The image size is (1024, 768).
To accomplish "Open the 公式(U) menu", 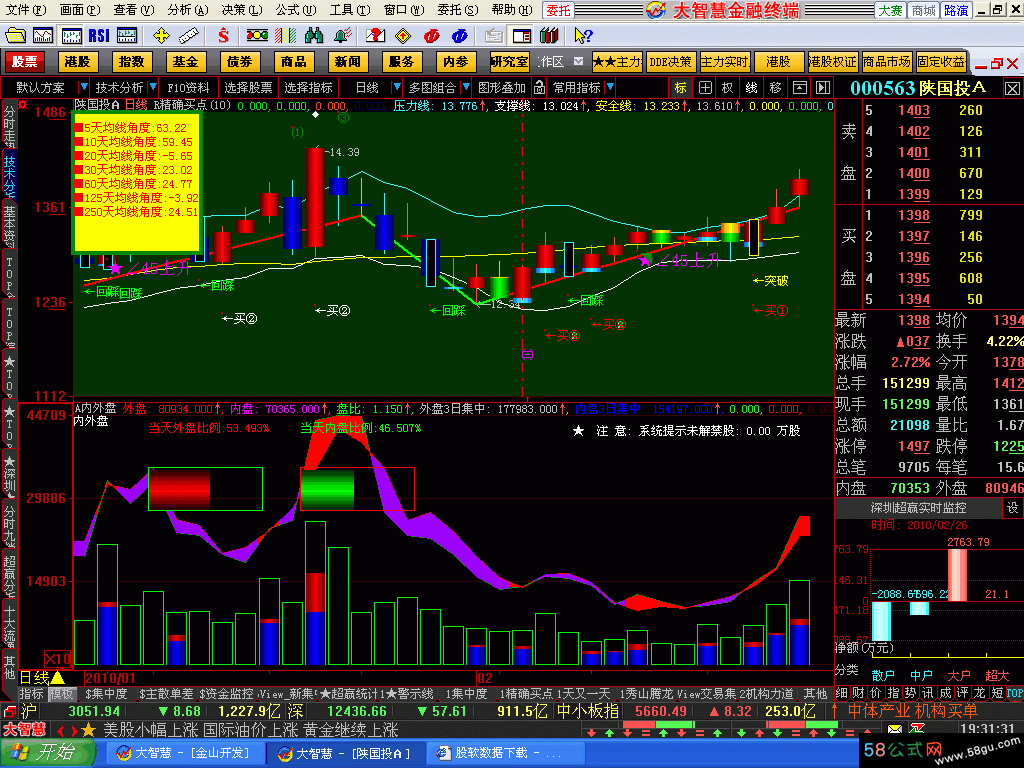I will coord(295,10).
